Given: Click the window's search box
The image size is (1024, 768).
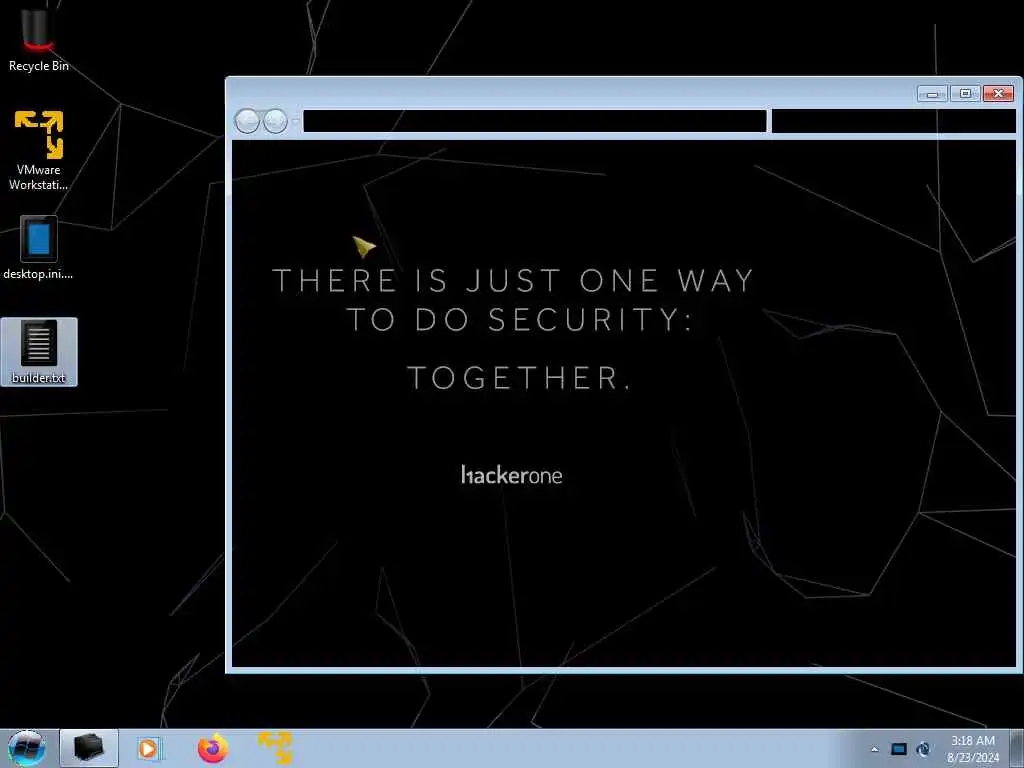Looking at the screenshot, I should [894, 121].
